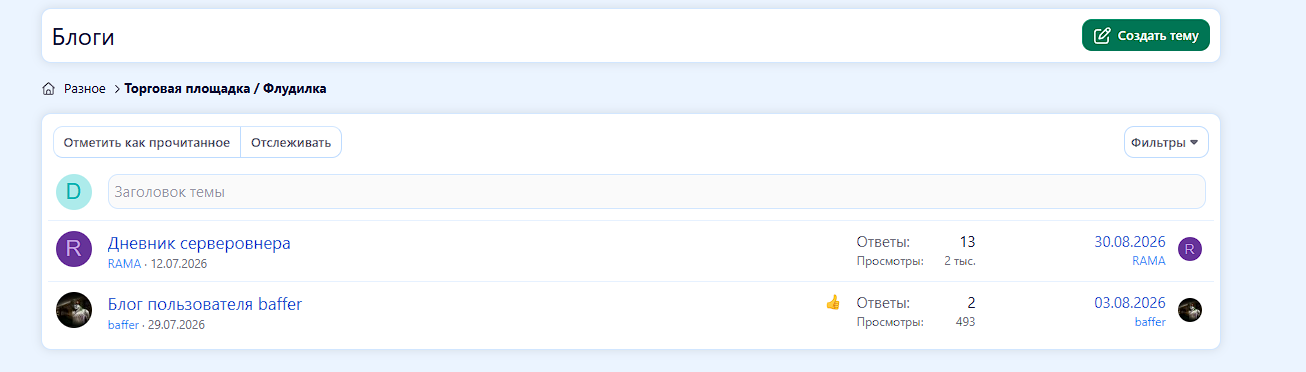1306x372 pixels.
Task: Click the teal D user avatar
Action: click(74, 192)
